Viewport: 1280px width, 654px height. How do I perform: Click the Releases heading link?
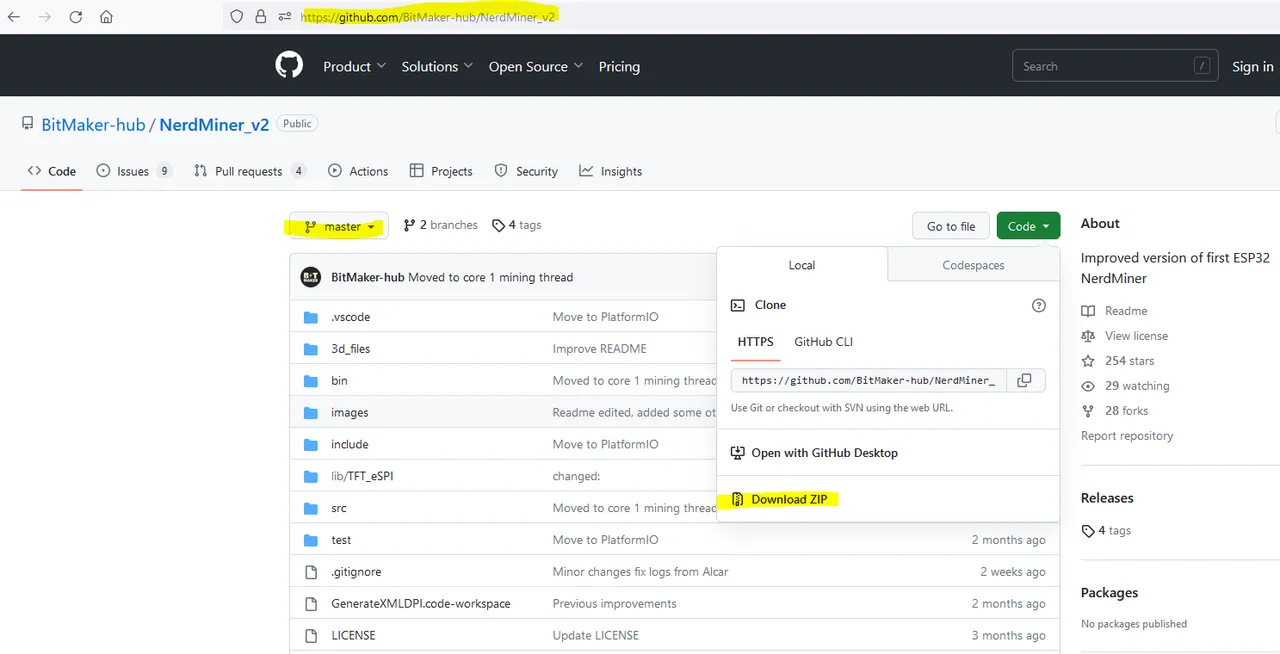point(1107,498)
